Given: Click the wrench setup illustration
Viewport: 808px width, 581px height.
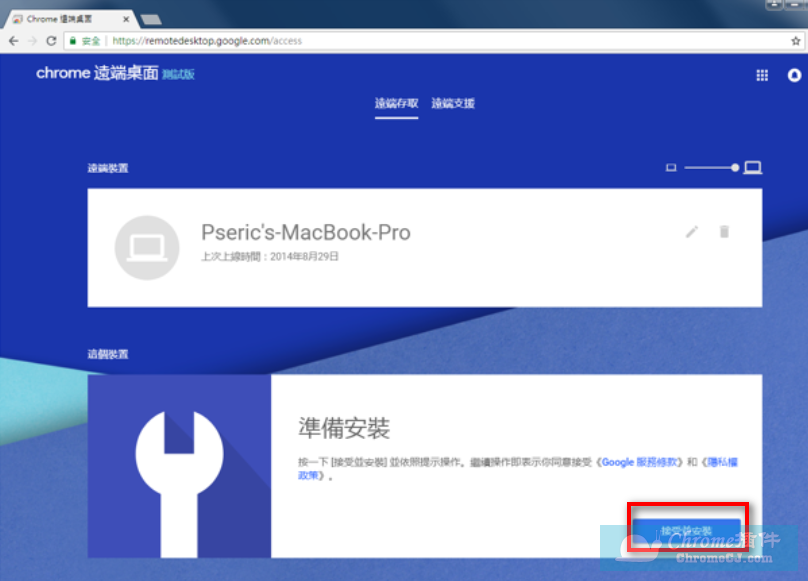Looking at the screenshot, I should point(179,466).
